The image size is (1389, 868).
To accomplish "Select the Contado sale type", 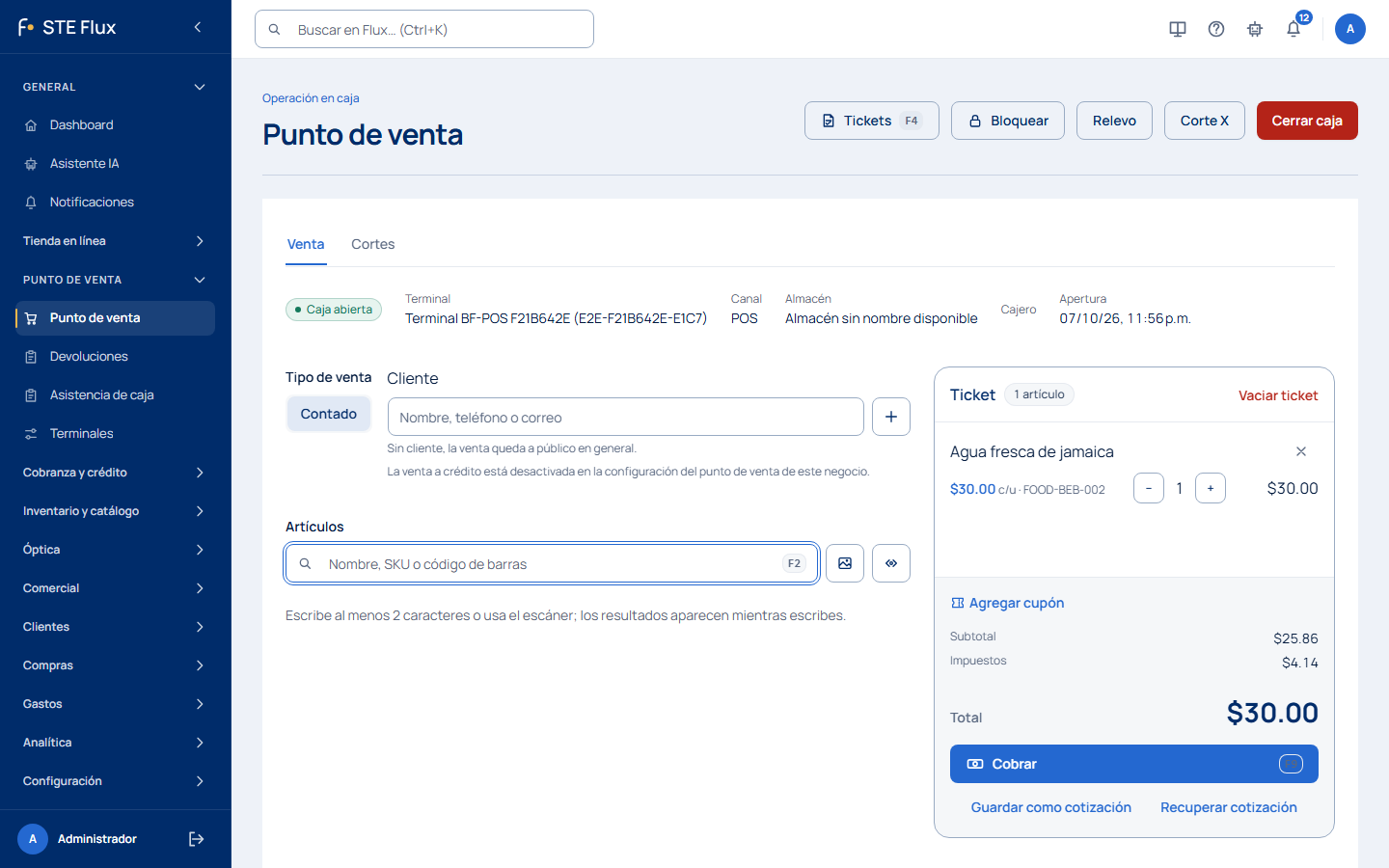I will click(329, 414).
